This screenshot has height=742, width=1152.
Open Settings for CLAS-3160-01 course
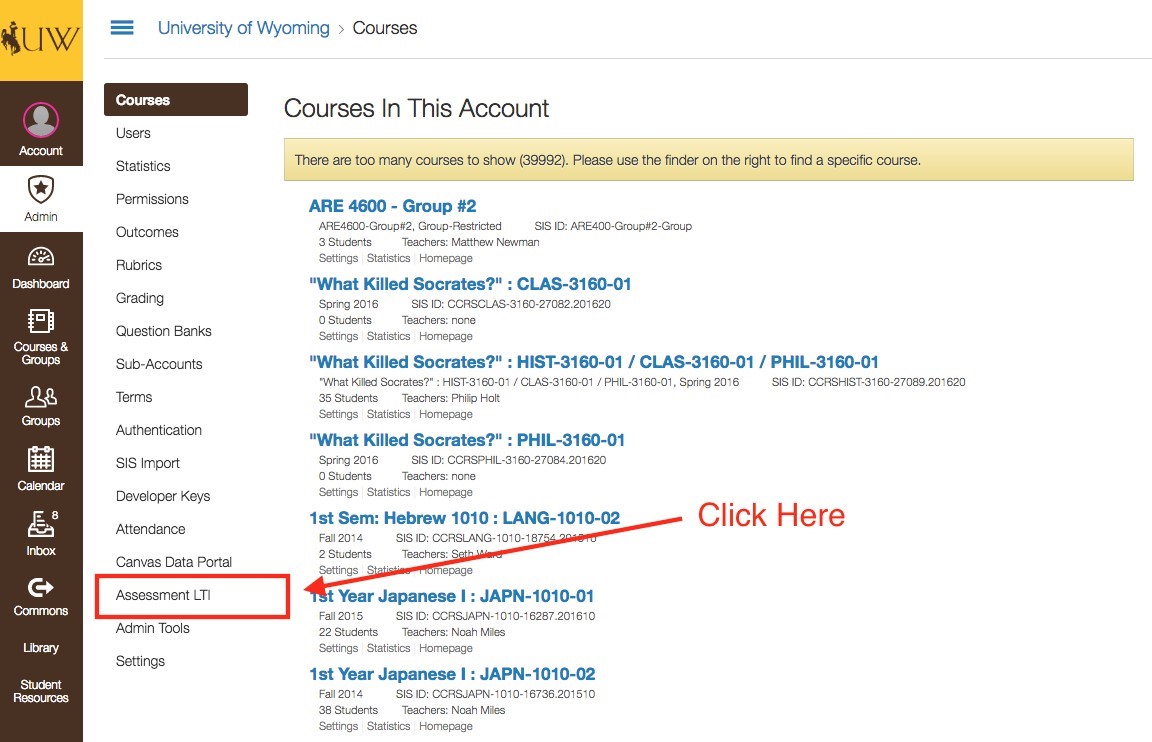point(338,336)
